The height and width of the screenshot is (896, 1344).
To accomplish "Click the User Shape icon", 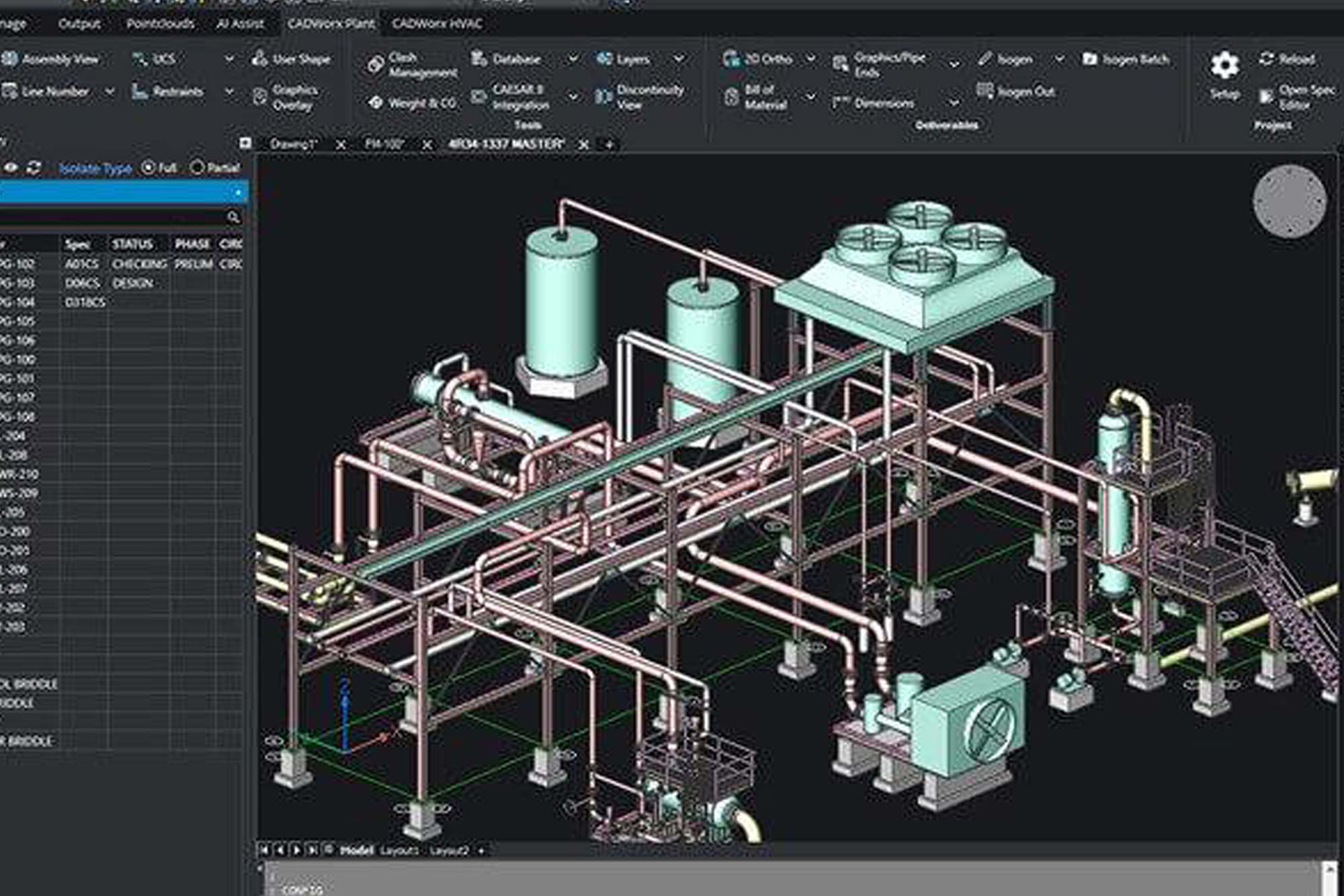I will click(260, 58).
